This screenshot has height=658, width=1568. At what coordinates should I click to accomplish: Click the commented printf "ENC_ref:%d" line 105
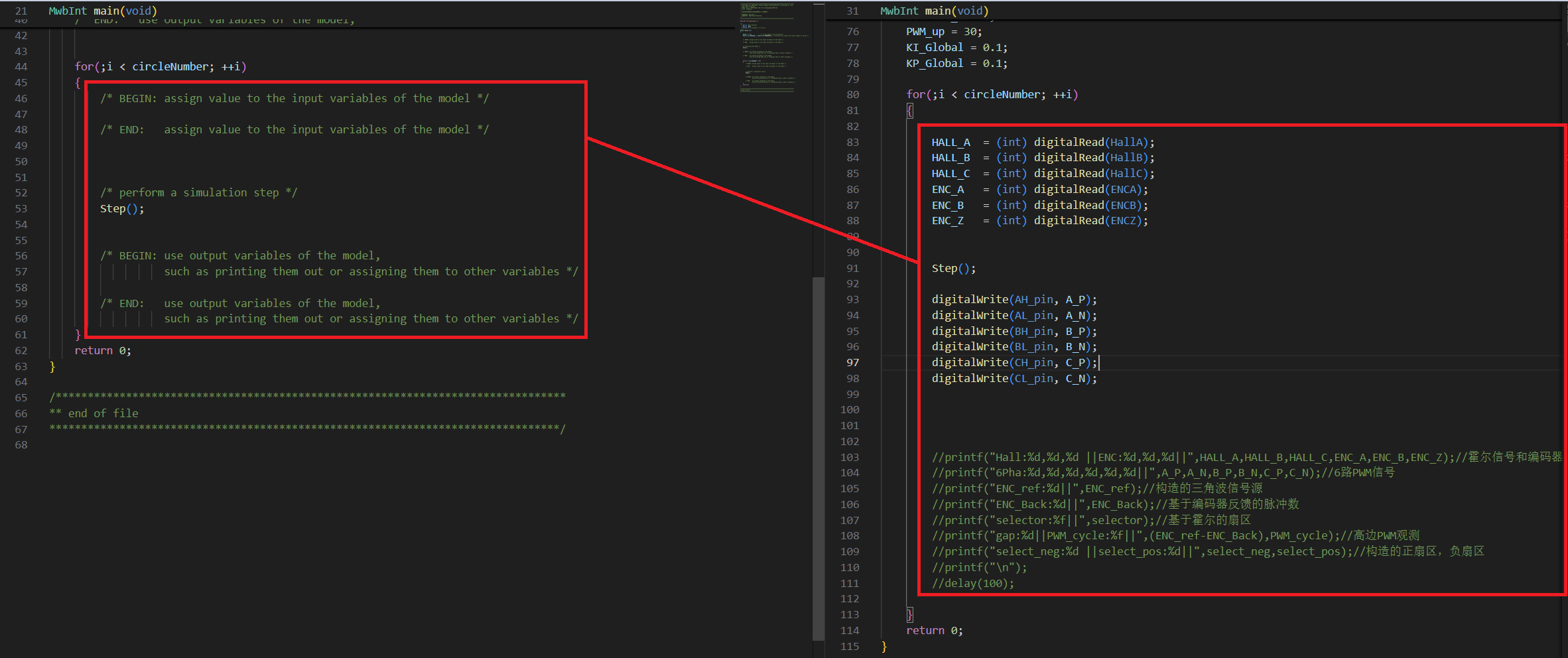tap(1097, 488)
